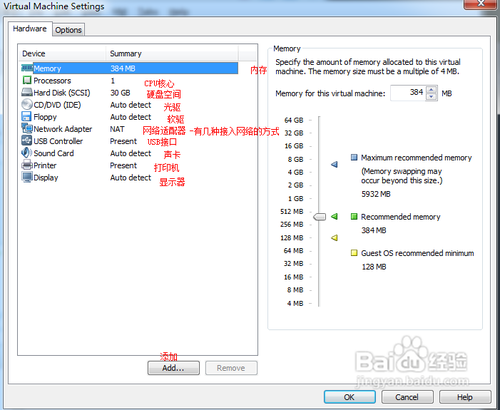This screenshot has height=410, width=500.
Task: Click the 256 MB slider scale label
Action: tap(292, 225)
